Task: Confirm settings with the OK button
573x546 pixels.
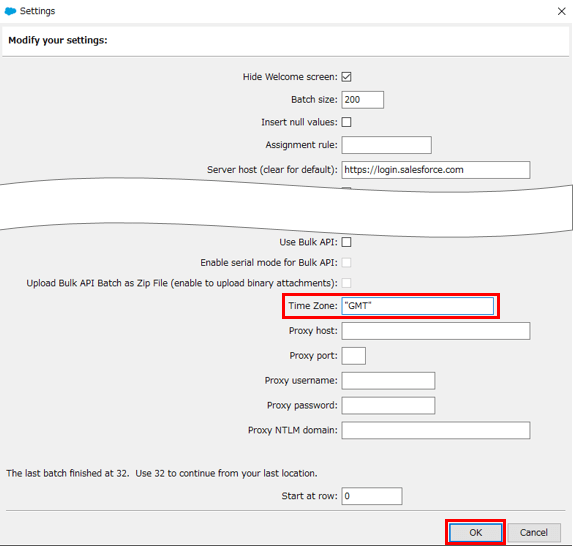Action: (475, 532)
